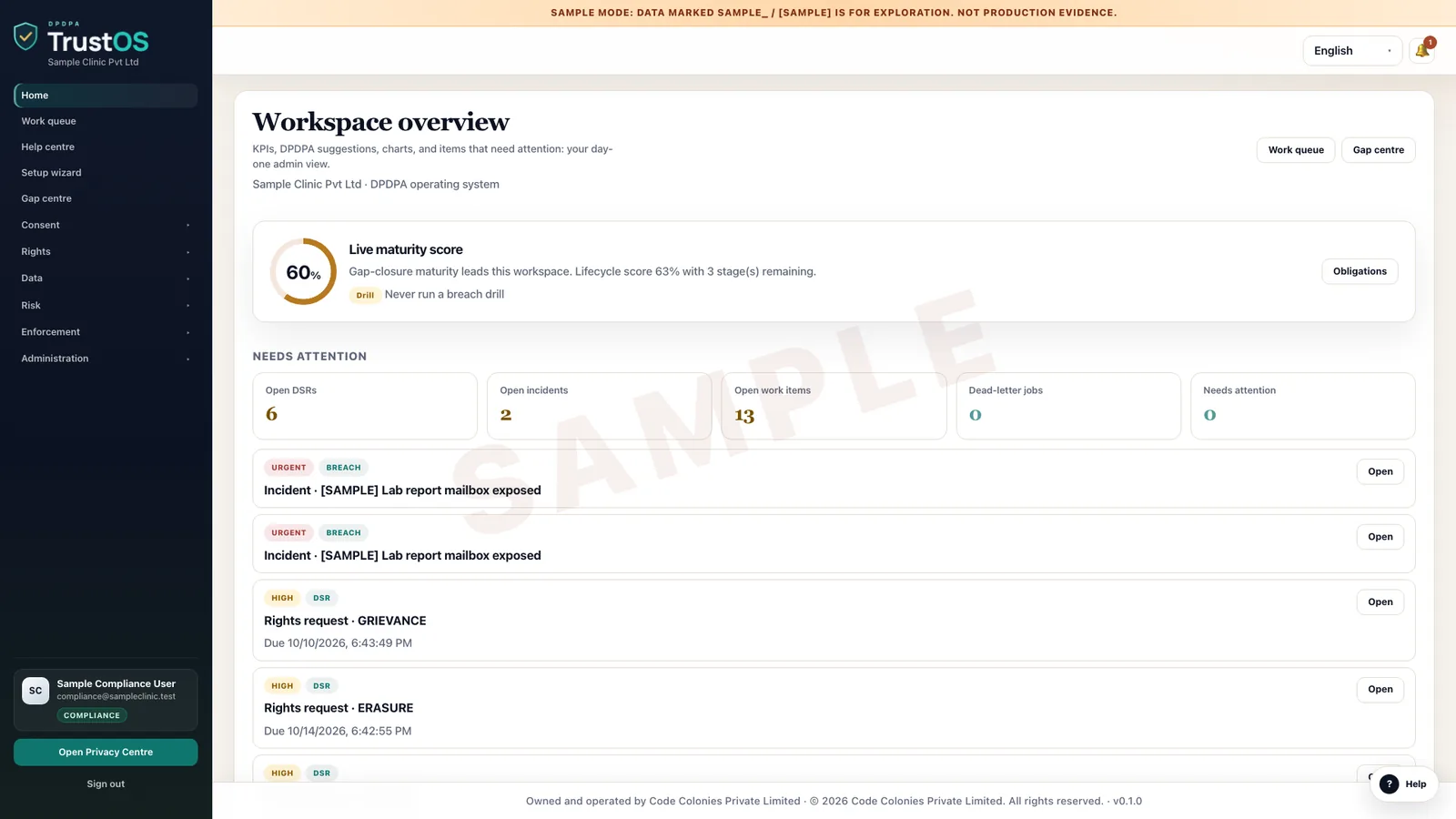Open Setup wizard in sidebar

coord(106,173)
